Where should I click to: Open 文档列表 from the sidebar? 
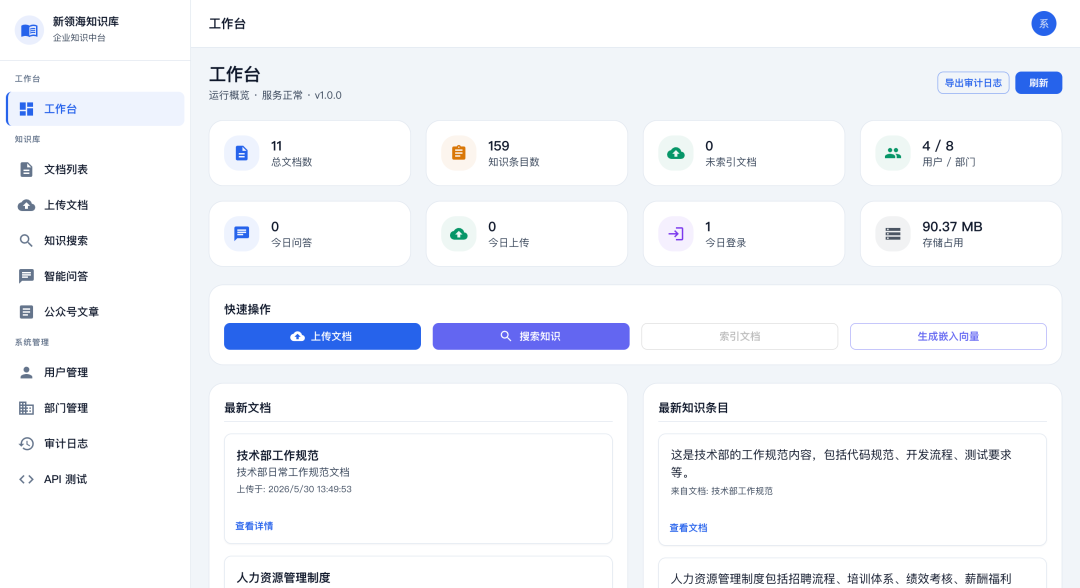[95, 169]
